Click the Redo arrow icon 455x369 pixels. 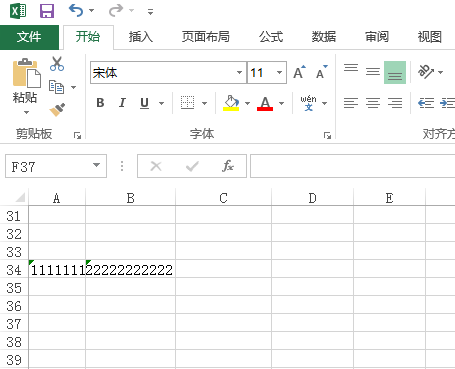coord(116,11)
